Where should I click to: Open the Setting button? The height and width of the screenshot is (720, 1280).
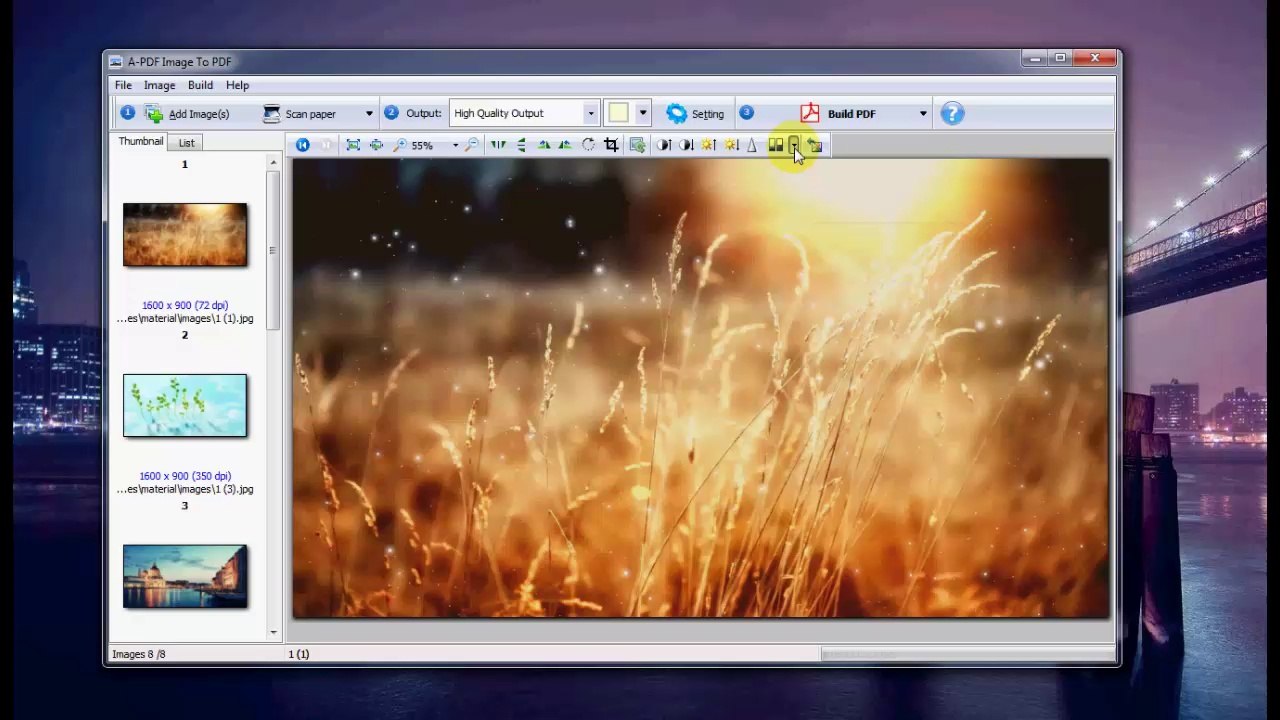pyautogui.click(x=695, y=114)
